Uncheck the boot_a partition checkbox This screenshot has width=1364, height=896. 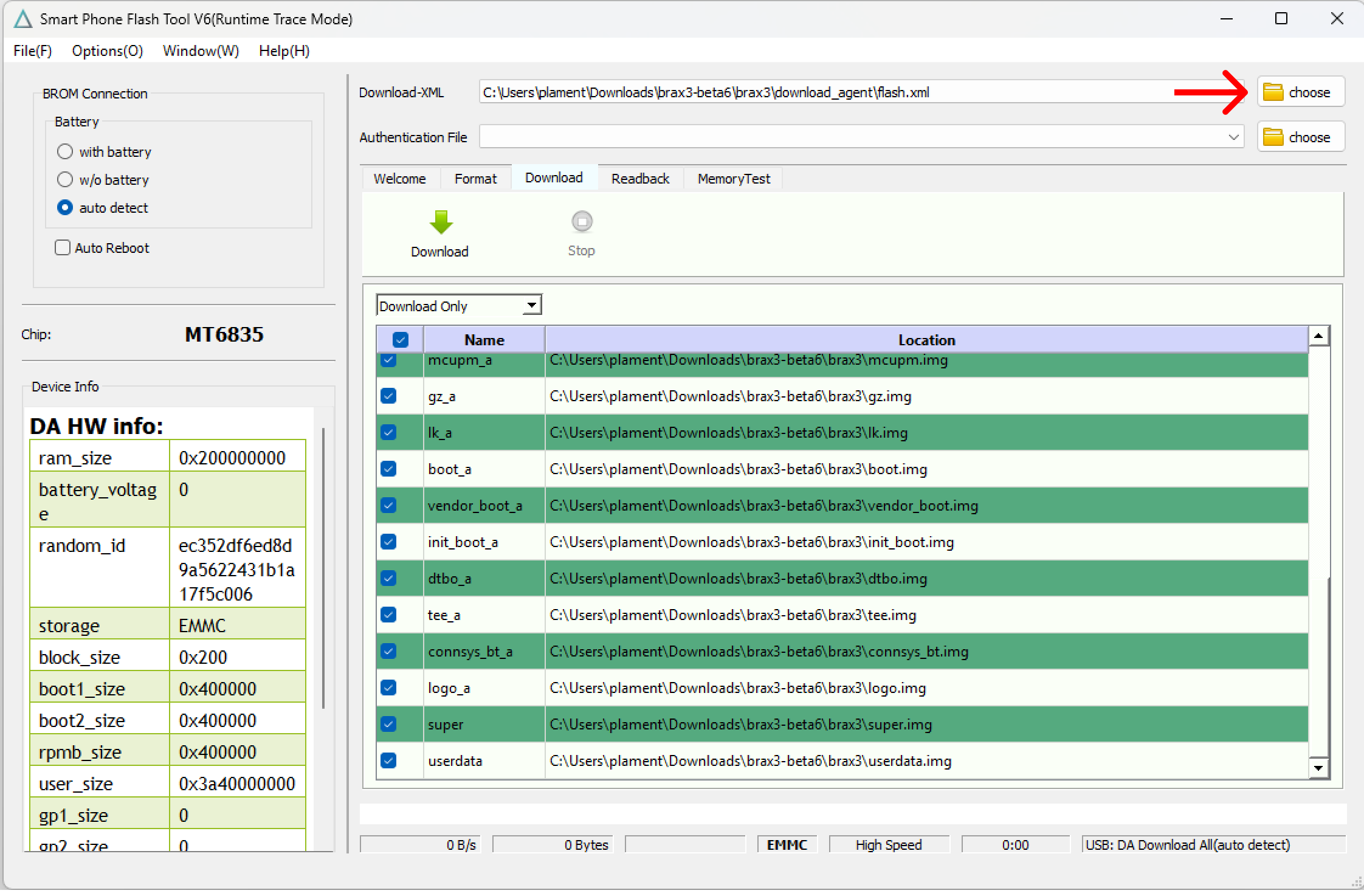click(x=388, y=469)
